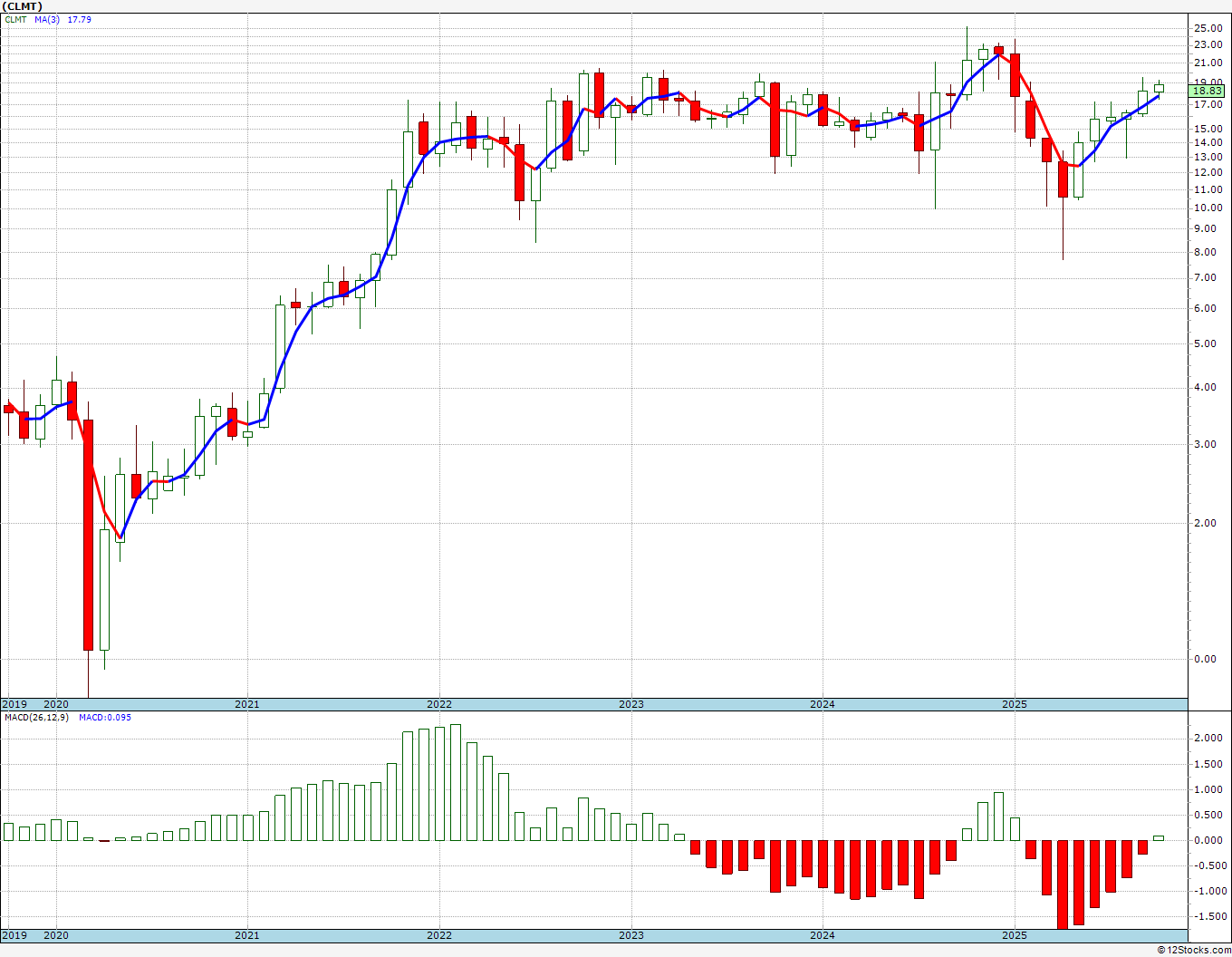Click the 18.83 current price tag
Image resolution: width=1232 pixels, height=957 pixels.
click(x=1208, y=91)
